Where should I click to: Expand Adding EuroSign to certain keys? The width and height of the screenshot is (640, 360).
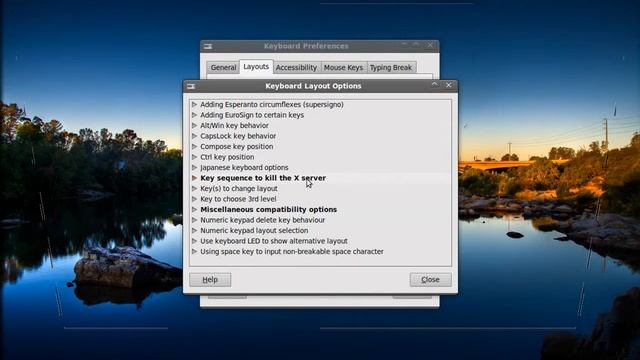[x=194, y=115]
